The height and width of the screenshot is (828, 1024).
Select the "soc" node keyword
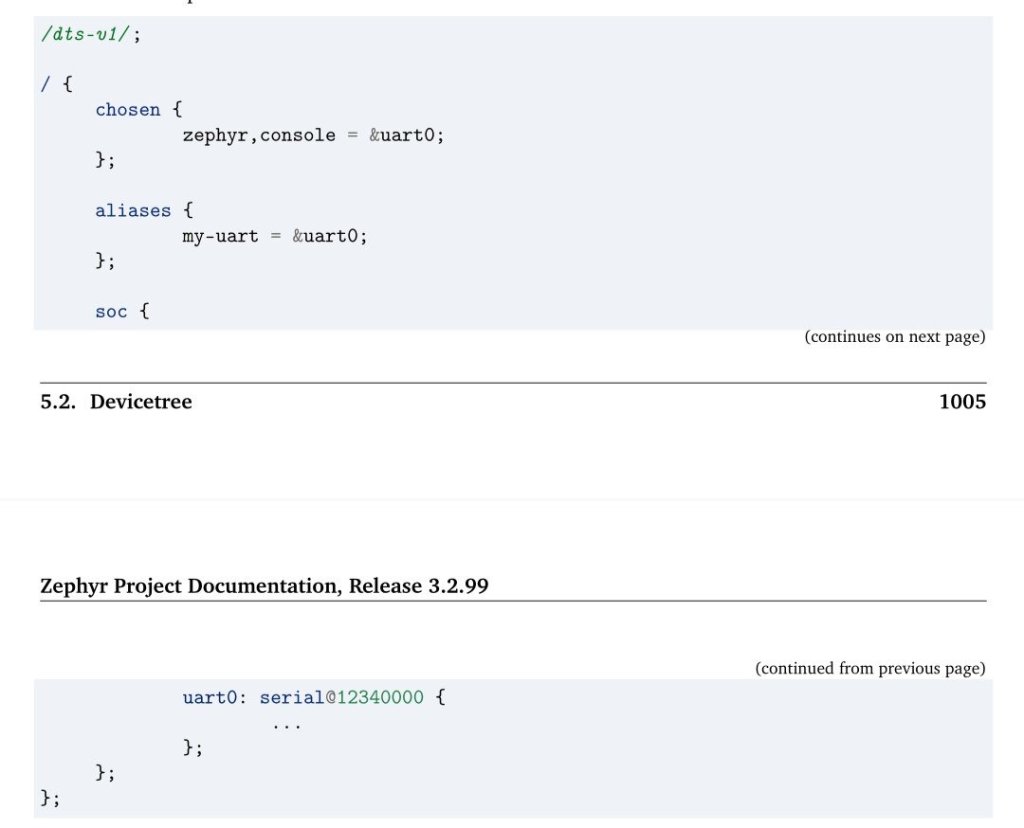pos(111,312)
